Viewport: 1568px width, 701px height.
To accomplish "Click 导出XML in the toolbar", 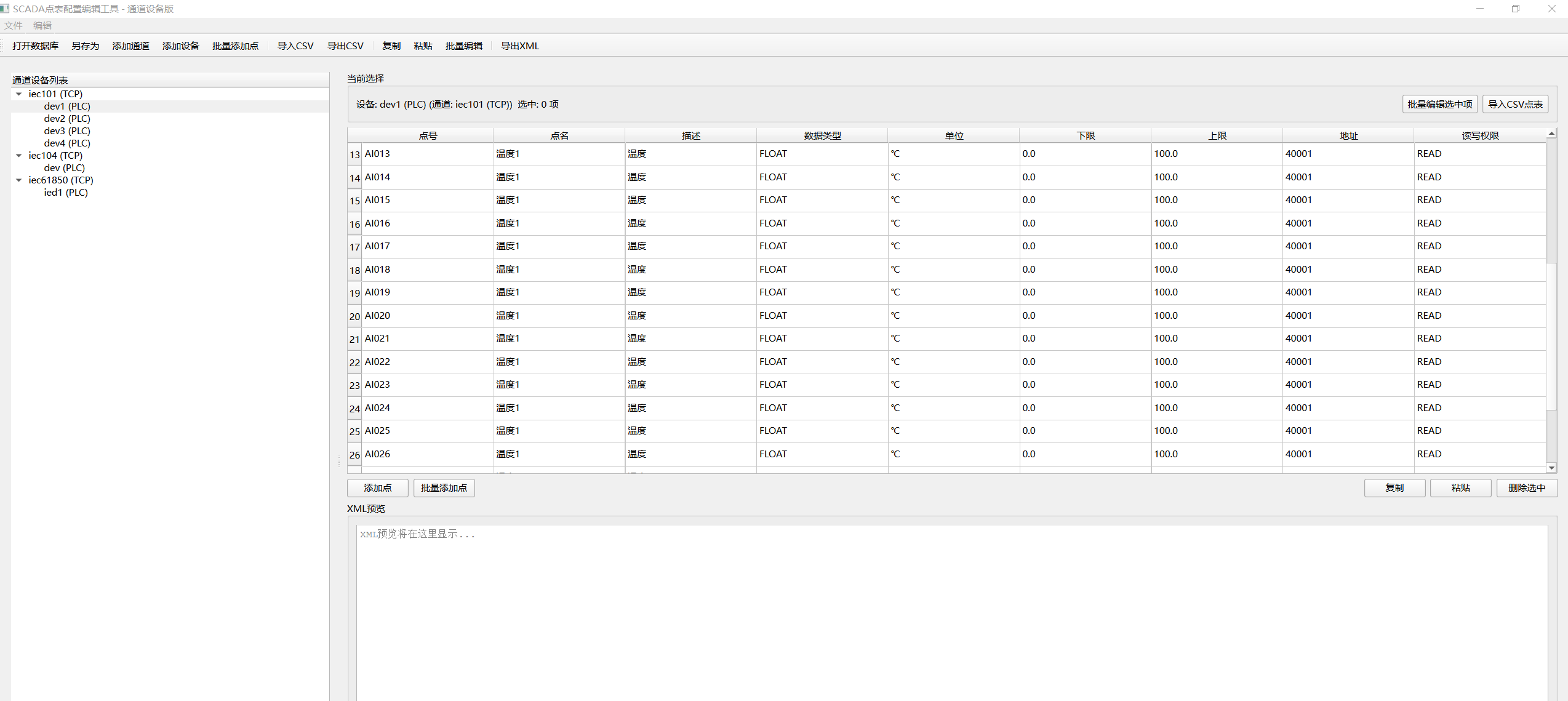I will (520, 46).
